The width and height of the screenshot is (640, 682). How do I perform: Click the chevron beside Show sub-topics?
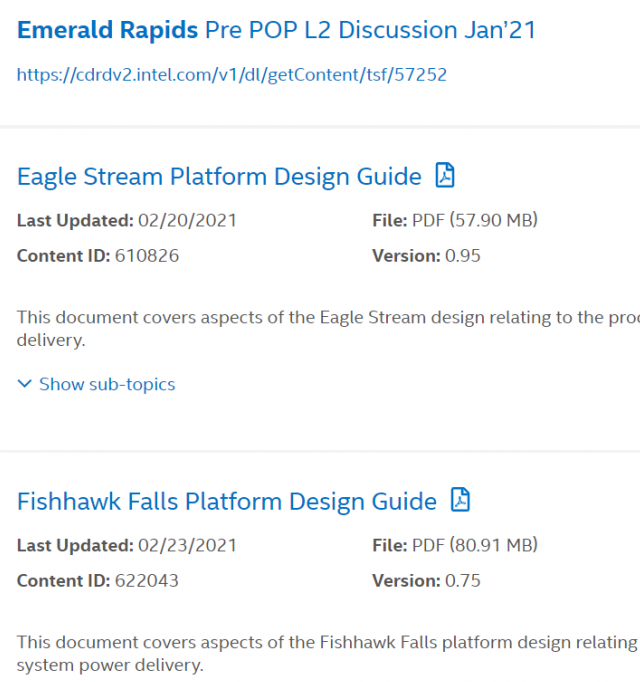pyautogui.click(x=24, y=384)
